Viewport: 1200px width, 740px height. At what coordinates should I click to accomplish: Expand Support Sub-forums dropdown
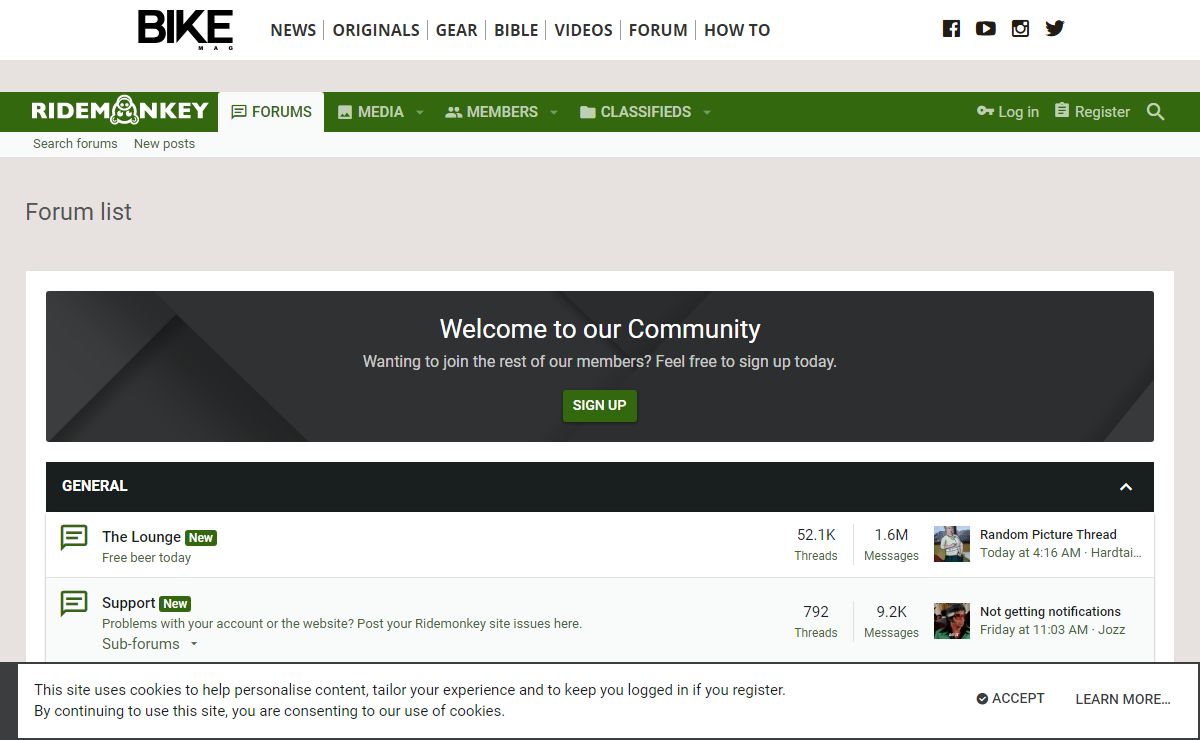point(150,644)
